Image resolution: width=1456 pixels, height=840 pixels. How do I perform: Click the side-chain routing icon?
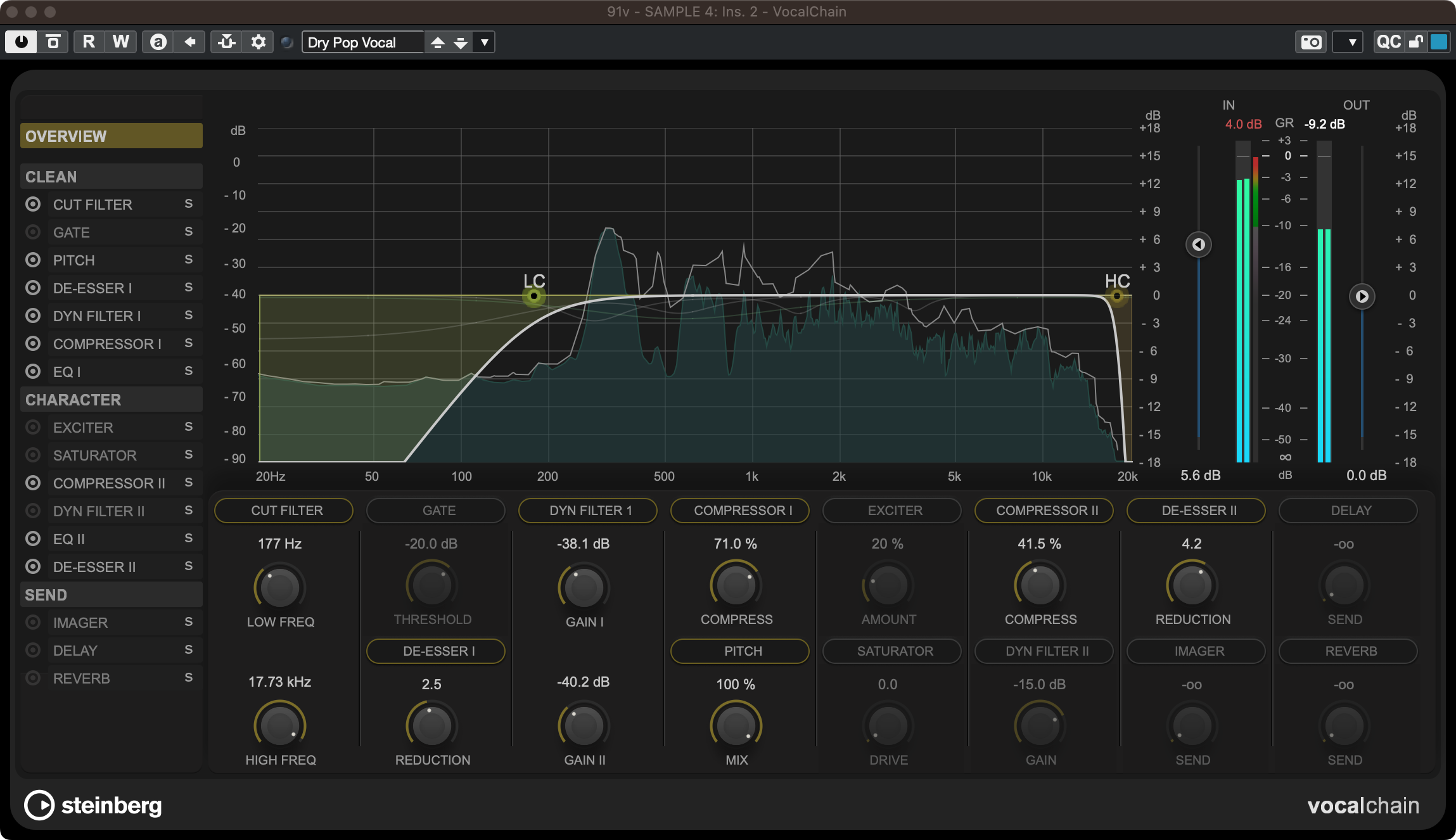226,42
